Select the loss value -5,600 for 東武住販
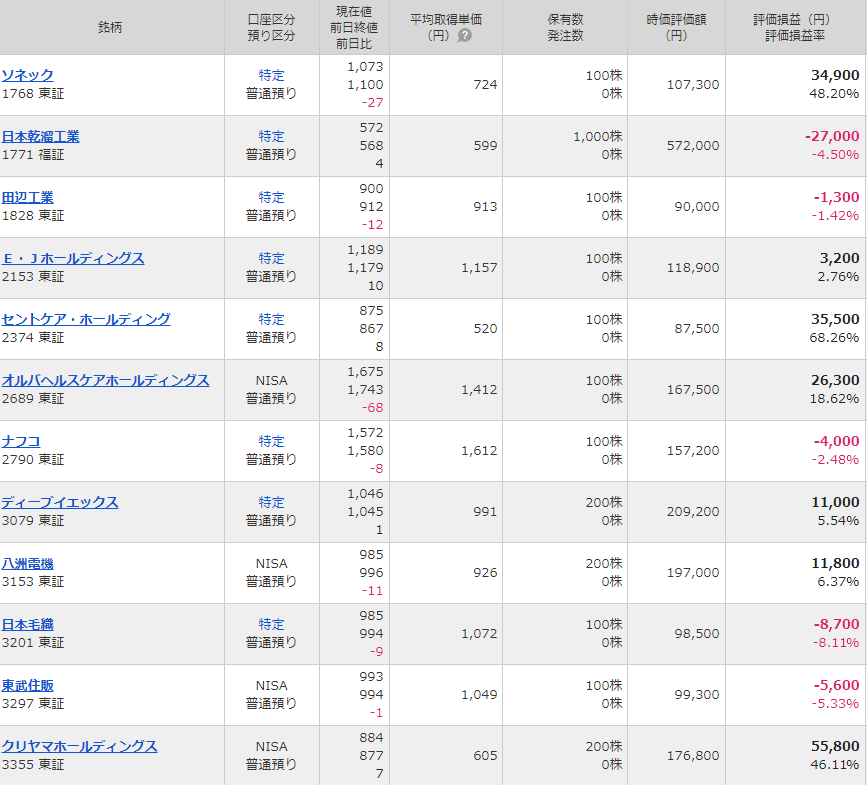Viewport: 867px width, 785px height. tap(836, 685)
